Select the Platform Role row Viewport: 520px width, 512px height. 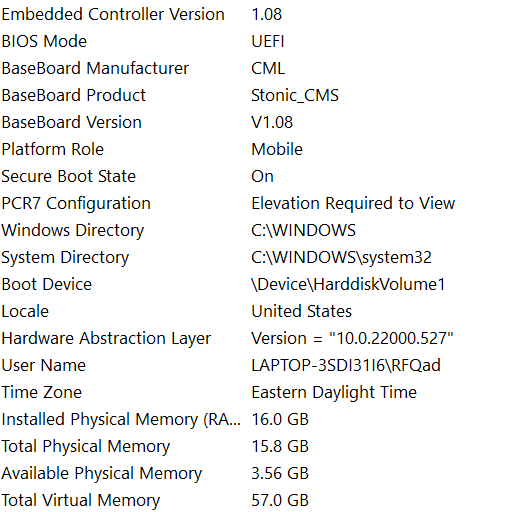pyautogui.click(x=260, y=149)
